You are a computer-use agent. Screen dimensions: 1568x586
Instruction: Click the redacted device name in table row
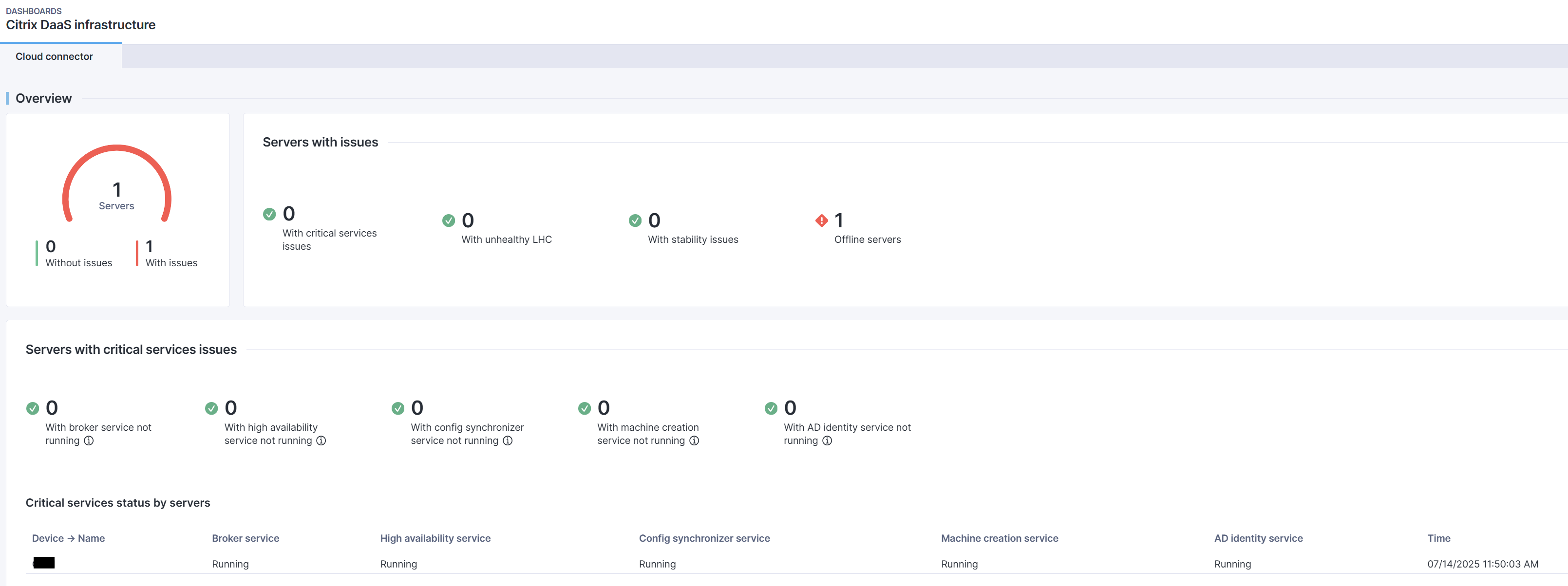click(x=44, y=563)
